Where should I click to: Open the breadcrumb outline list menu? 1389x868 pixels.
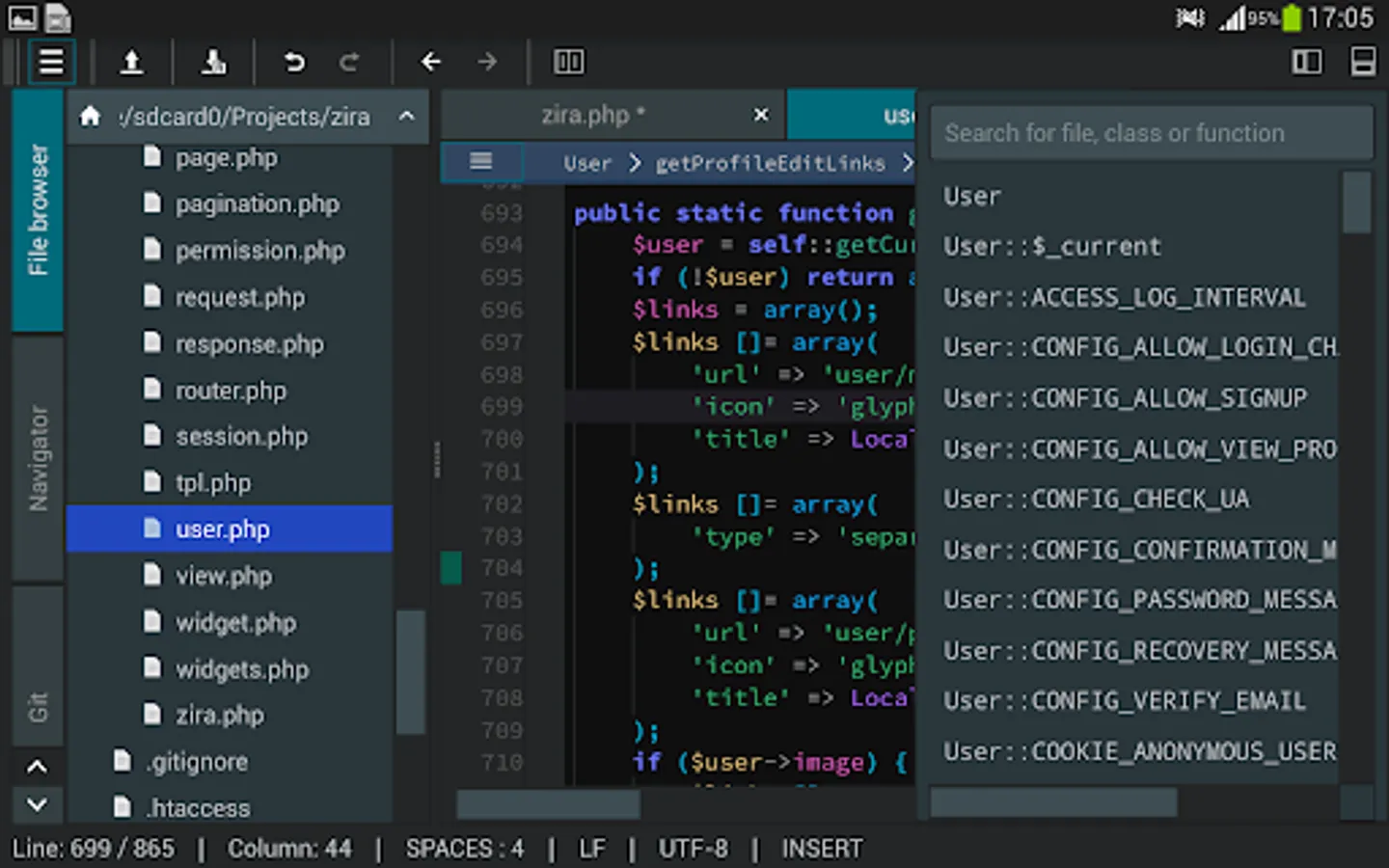(480, 161)
